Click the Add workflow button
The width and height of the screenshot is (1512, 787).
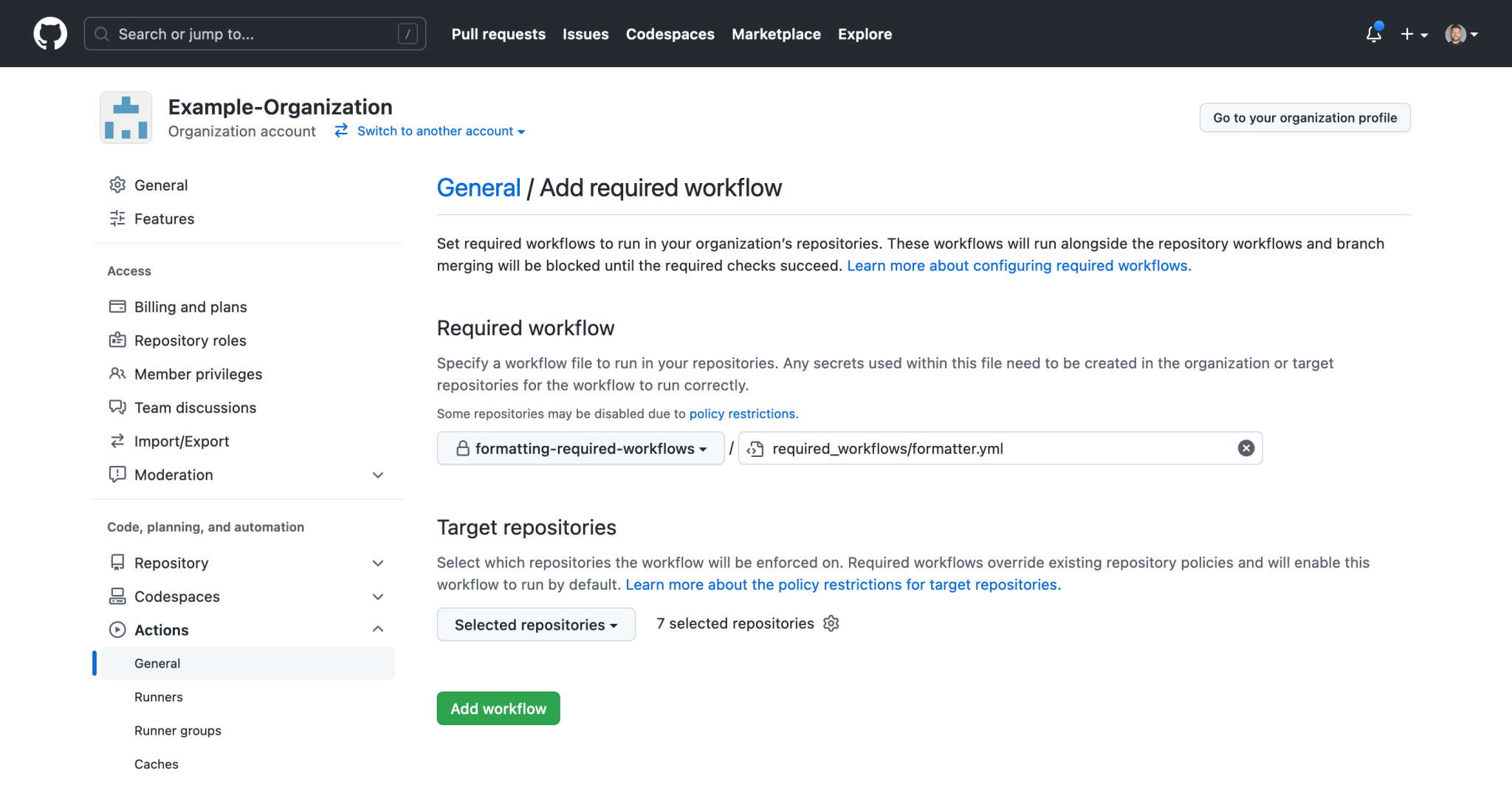tap(498, 708)
